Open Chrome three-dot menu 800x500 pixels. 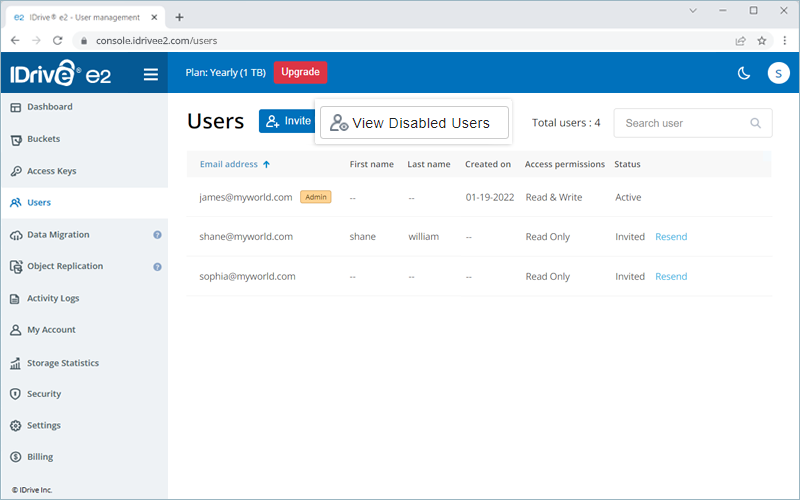[785, 40]
